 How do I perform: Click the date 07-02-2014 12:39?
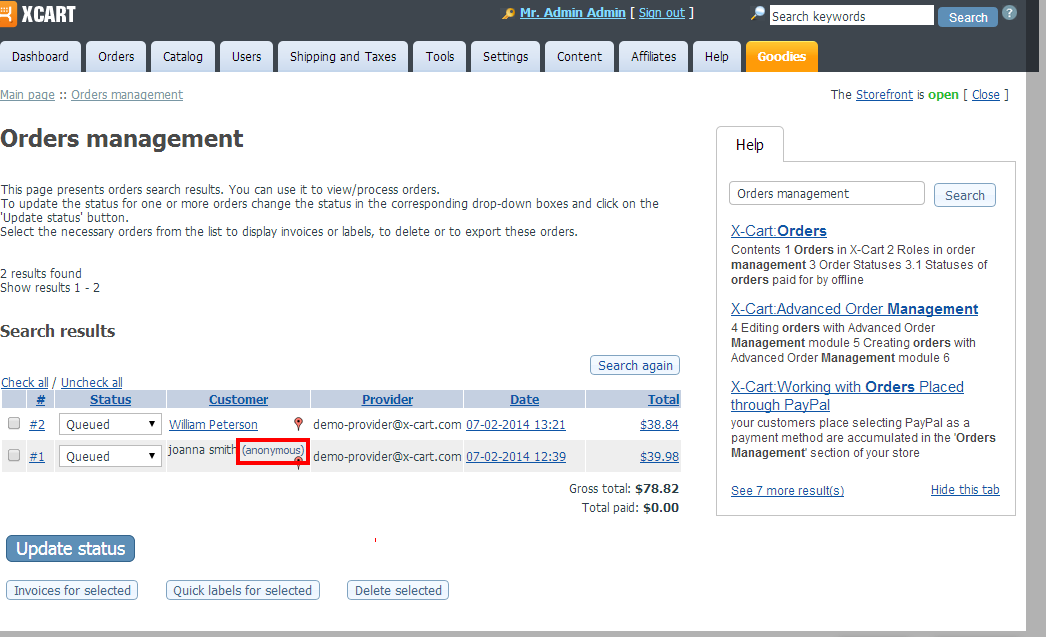pyautogui.click(x=516, y=456)
